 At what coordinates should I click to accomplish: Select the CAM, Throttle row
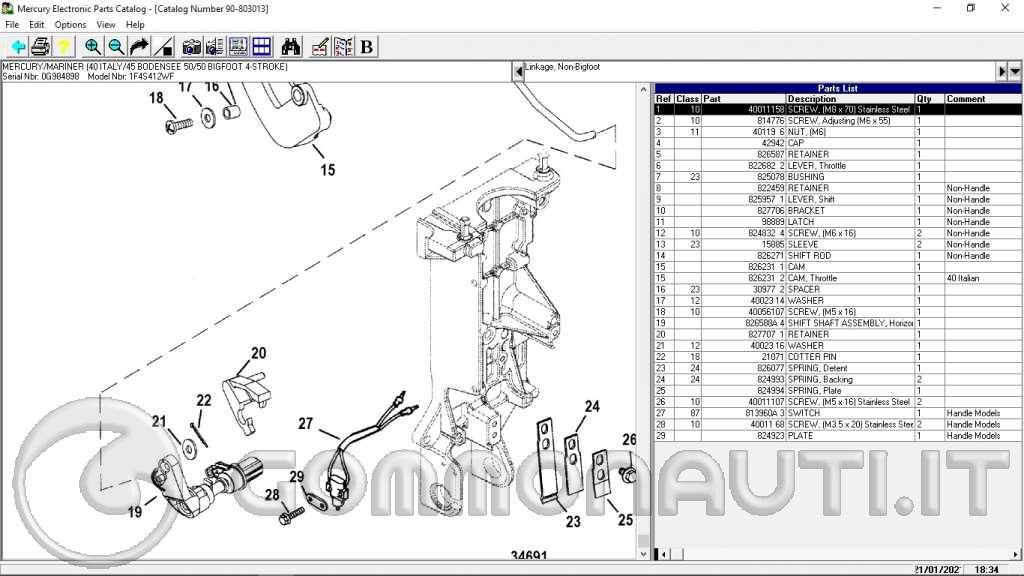coord(838,278)
